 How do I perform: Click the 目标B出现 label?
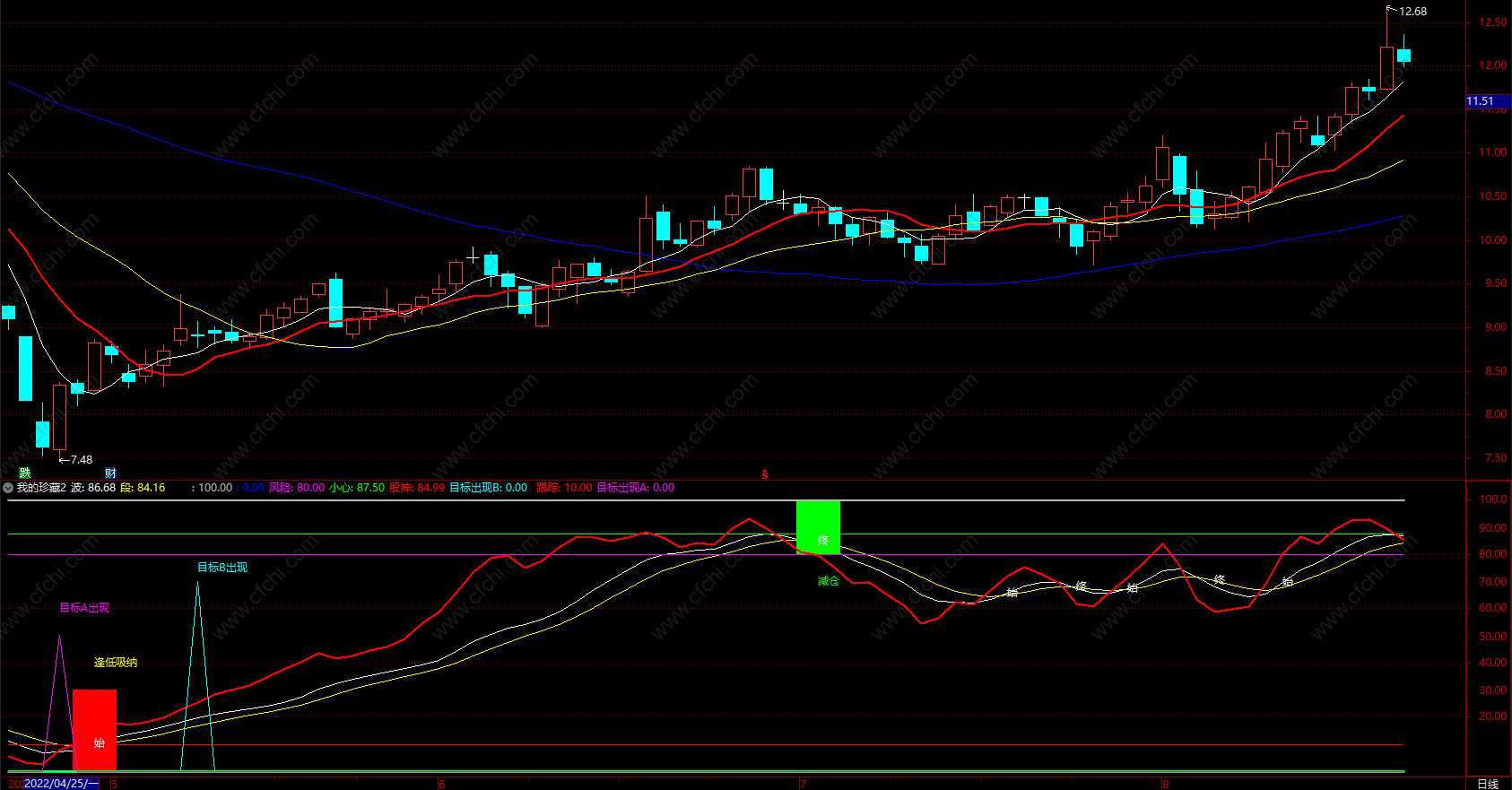coord(222,568)
